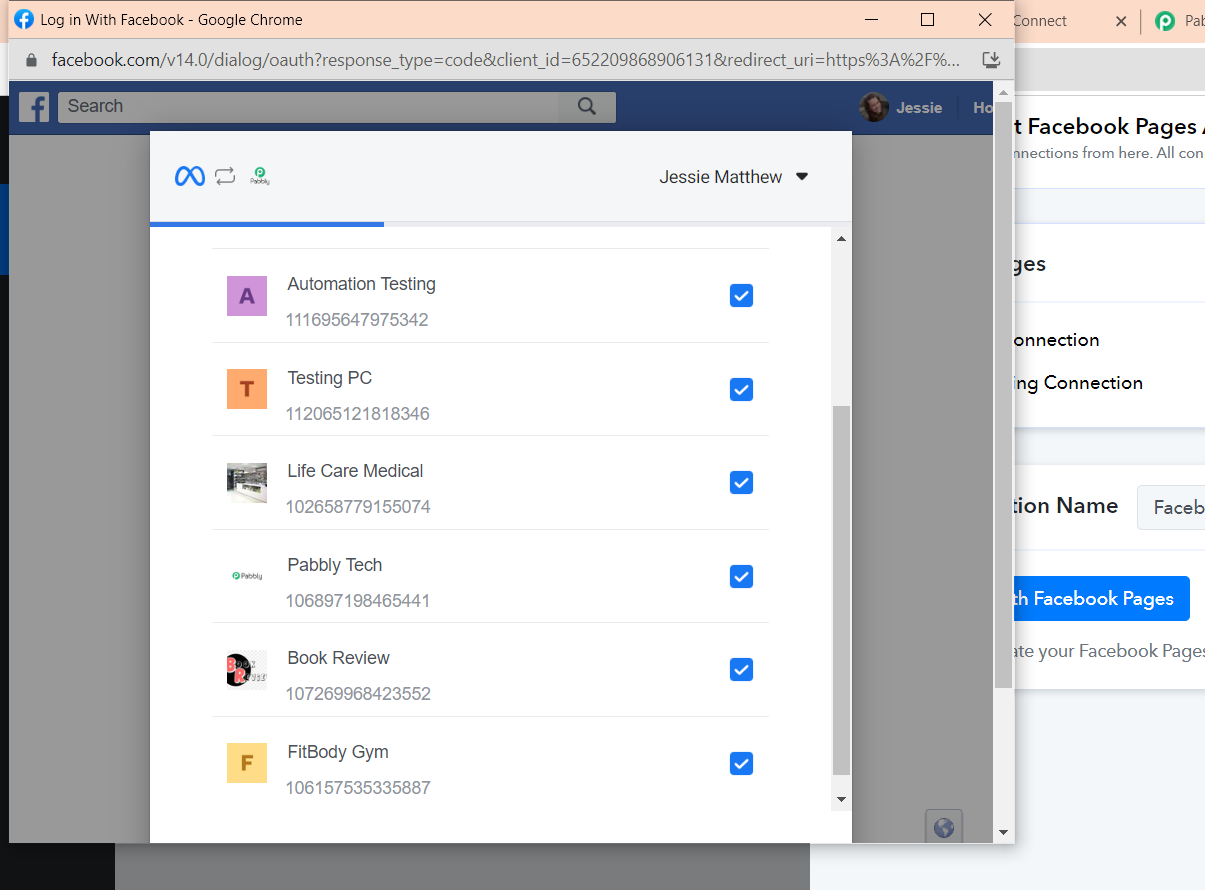Select the Automation Testing page name

361,284
